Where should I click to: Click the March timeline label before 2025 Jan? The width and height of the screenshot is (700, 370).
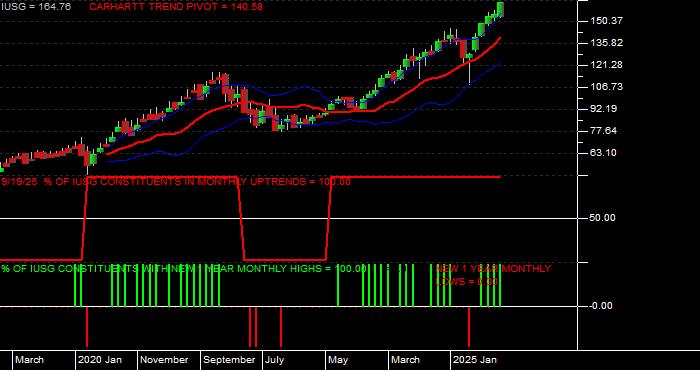tap(406, 360)
